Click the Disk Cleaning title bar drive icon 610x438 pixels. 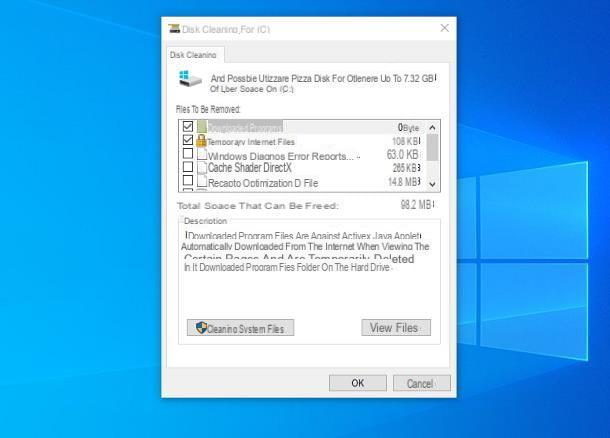(x=174, y=28)
